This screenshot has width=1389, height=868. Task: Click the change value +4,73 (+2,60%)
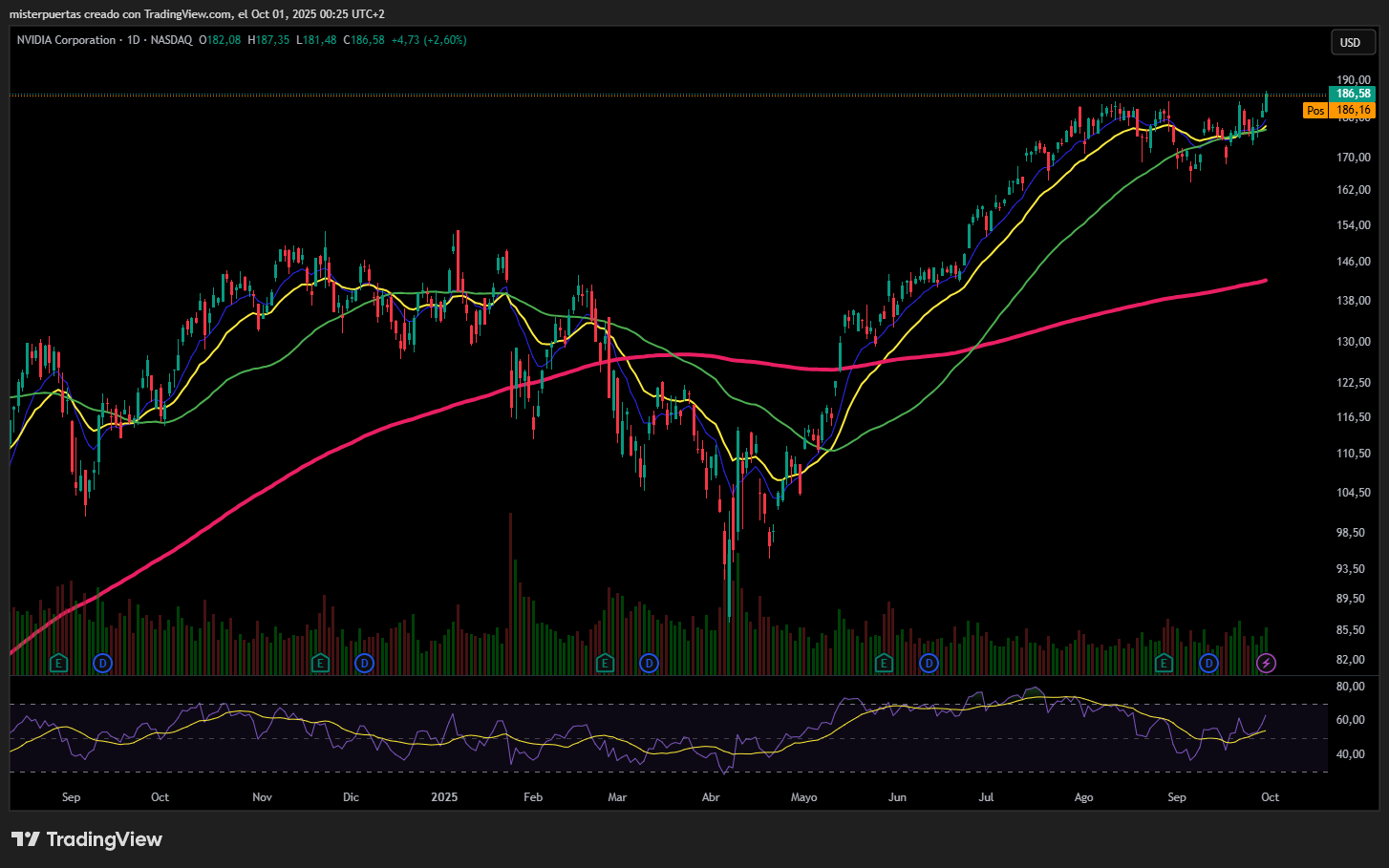click(429, 40)
